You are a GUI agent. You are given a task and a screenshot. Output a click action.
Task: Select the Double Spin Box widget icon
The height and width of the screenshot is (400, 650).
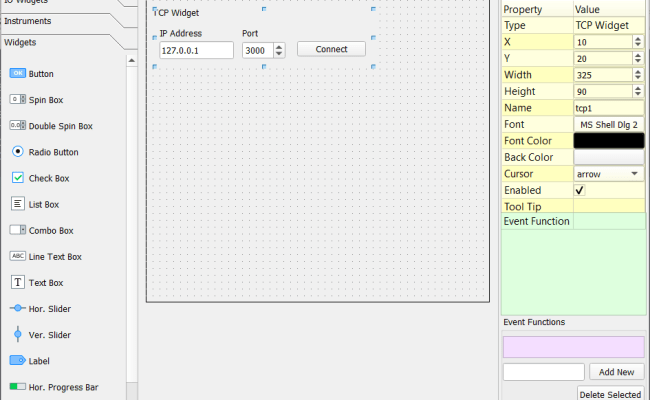coord(17,125)
